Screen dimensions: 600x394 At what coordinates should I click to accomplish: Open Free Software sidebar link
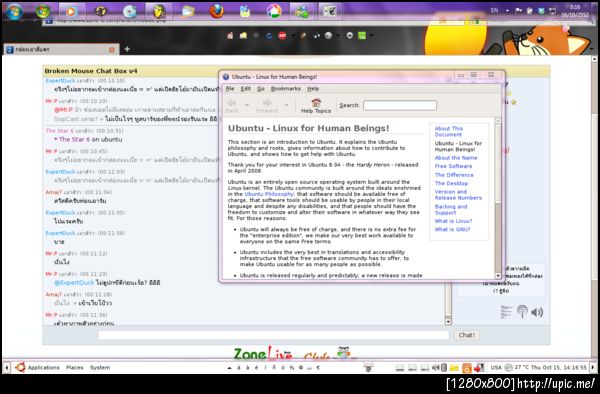[x=453, y=166]
